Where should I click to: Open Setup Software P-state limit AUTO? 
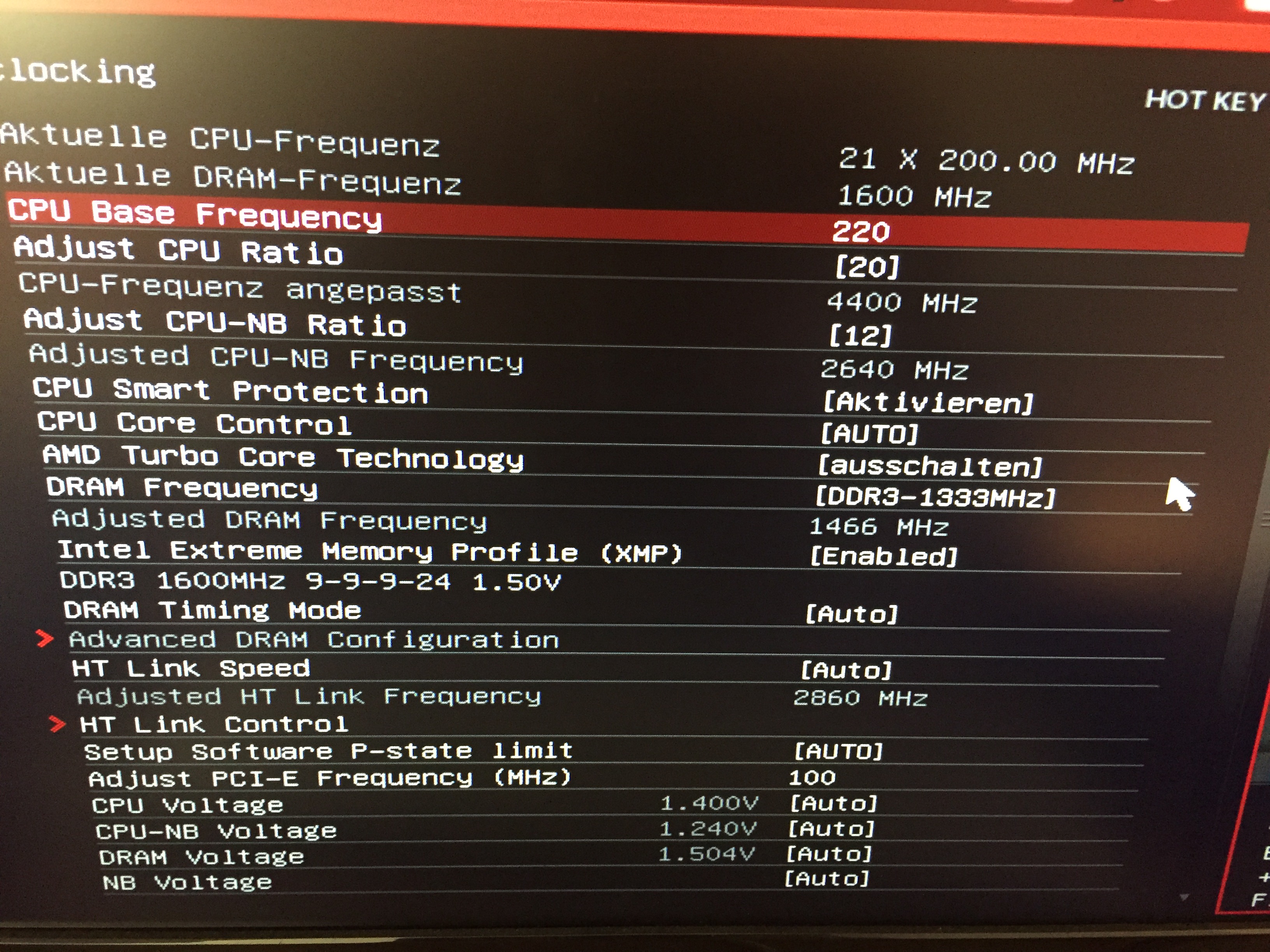(x=838, y=751)
